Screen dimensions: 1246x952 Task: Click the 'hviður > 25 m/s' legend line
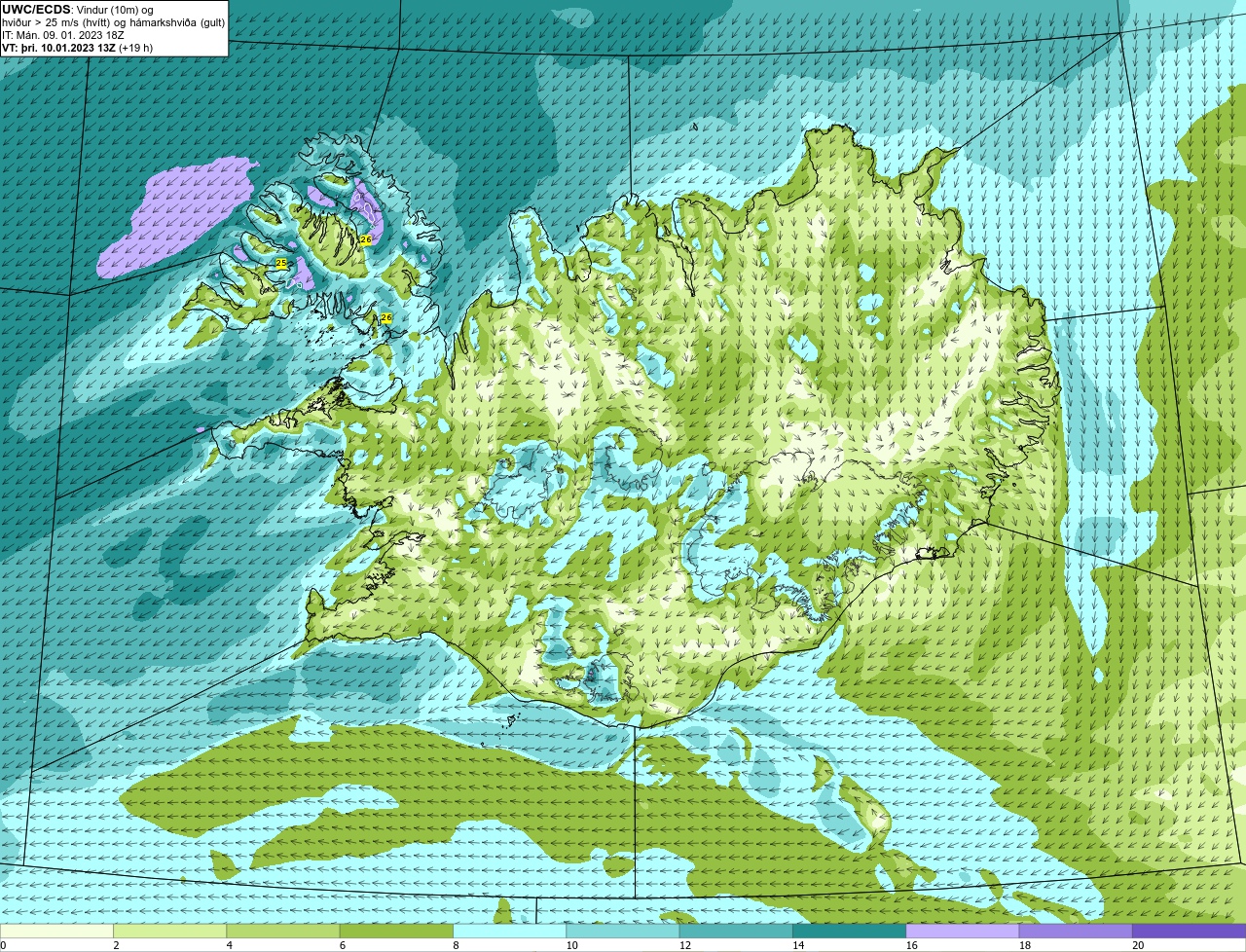[113, 22]
